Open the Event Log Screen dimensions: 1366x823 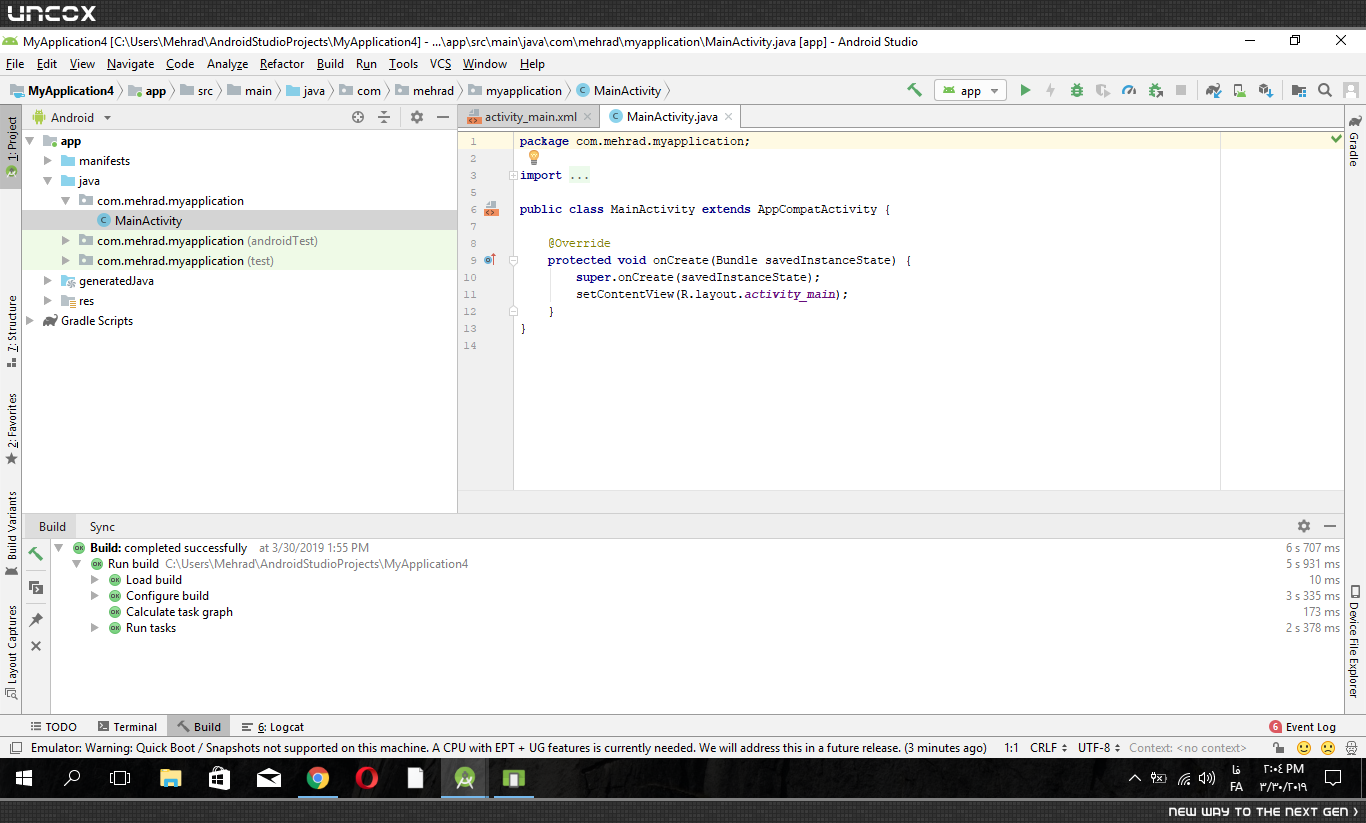click(1302, 727)
